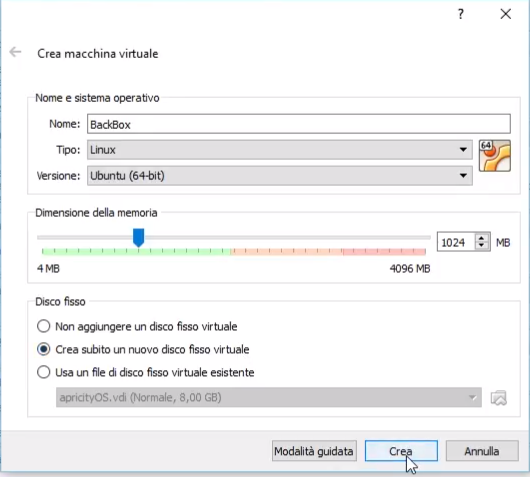Click the 1024 MB memory value field
Screen dimensions: 530x477
point(456,242)
